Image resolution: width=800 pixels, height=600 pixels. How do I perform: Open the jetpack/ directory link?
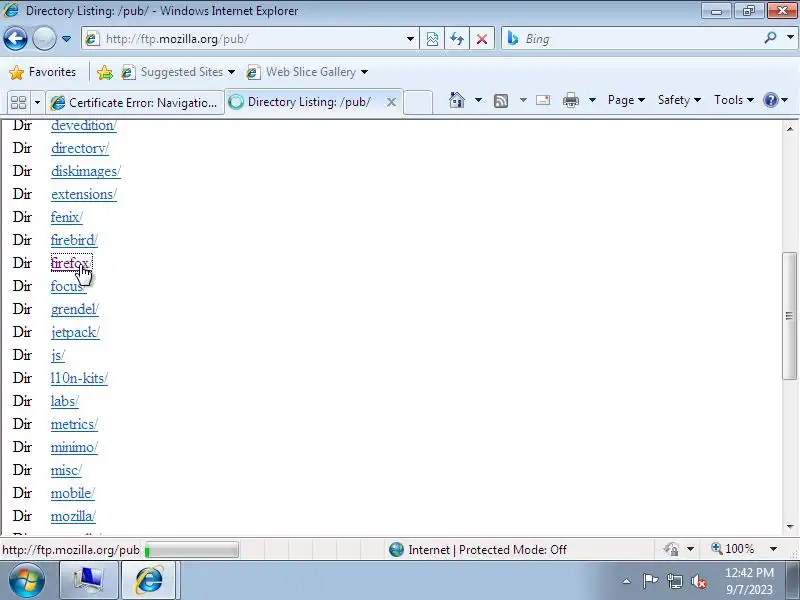tap(75, 333)
